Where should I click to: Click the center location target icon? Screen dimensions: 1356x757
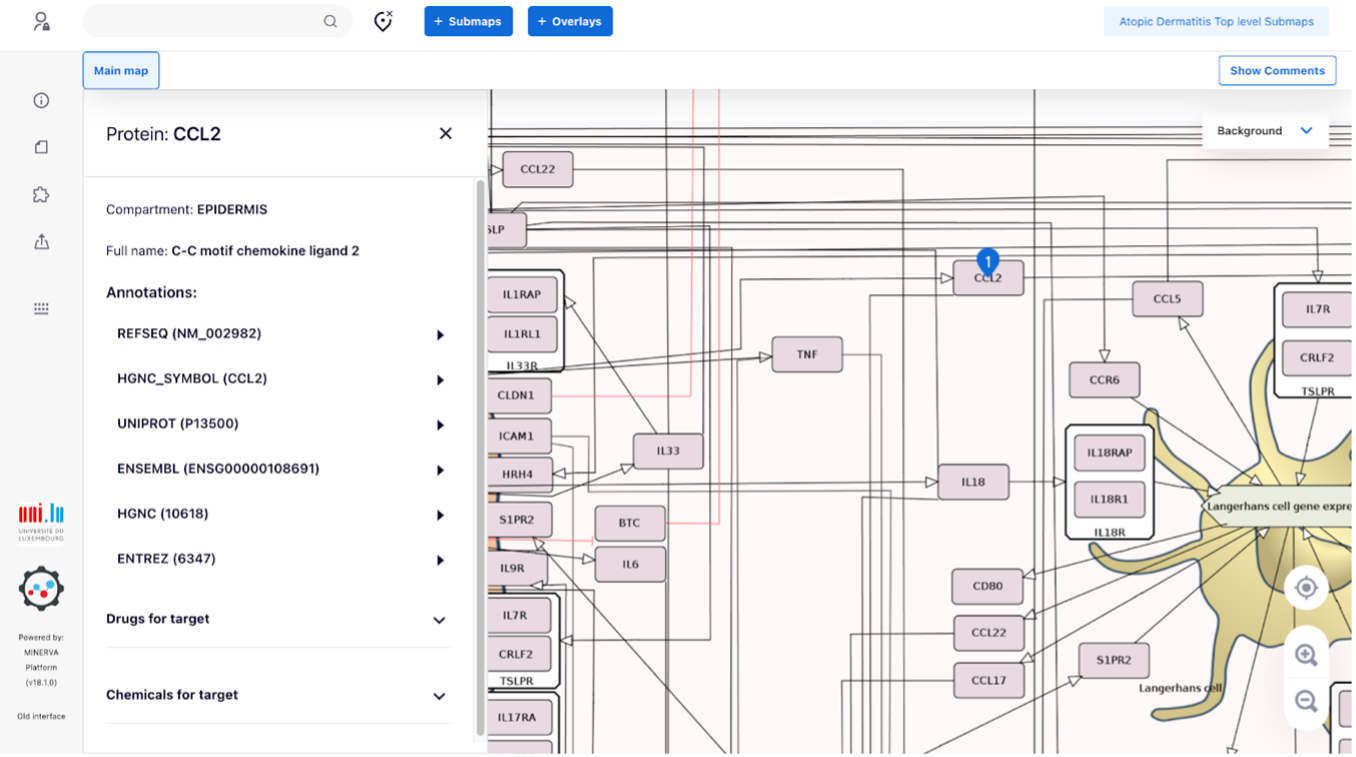pyautogui.click(x=1305, y=588)
